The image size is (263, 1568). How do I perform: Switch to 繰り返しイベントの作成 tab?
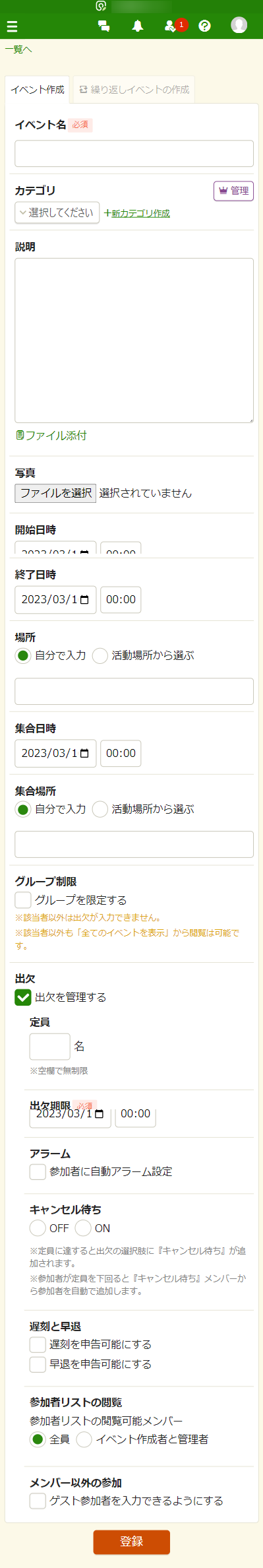point(134,90)
